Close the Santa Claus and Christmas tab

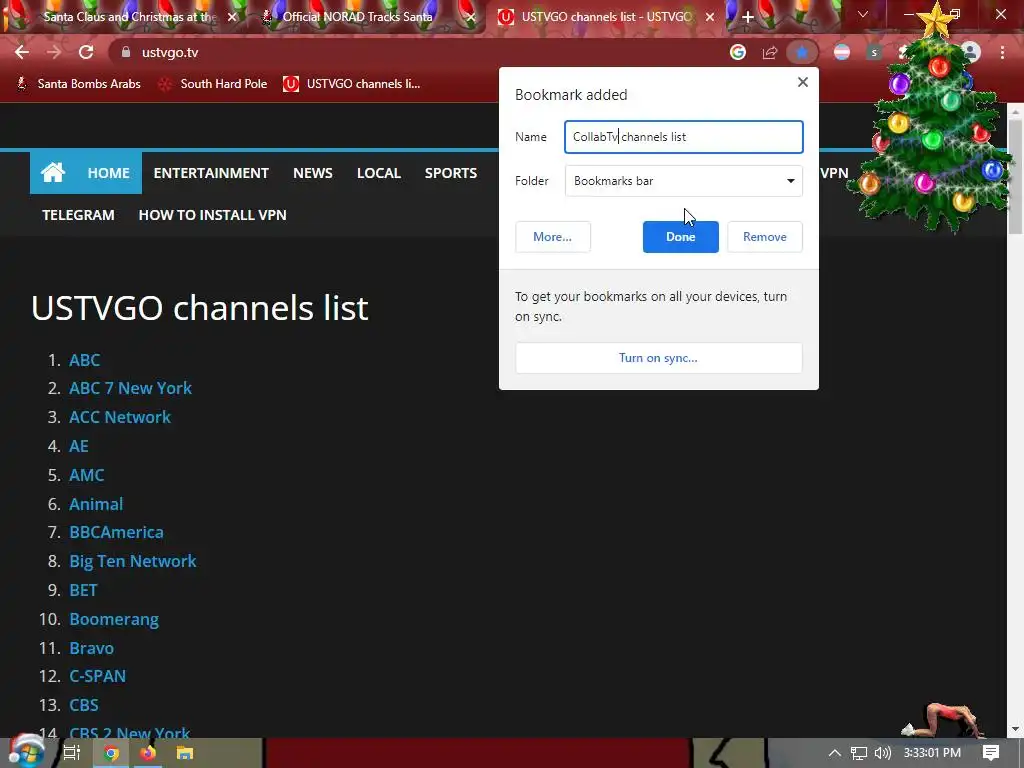pyautogui.click(x=232, y=17)
